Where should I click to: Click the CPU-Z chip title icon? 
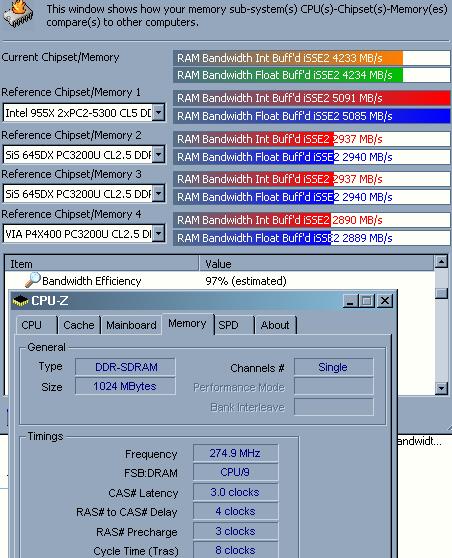tap(20, 301)
